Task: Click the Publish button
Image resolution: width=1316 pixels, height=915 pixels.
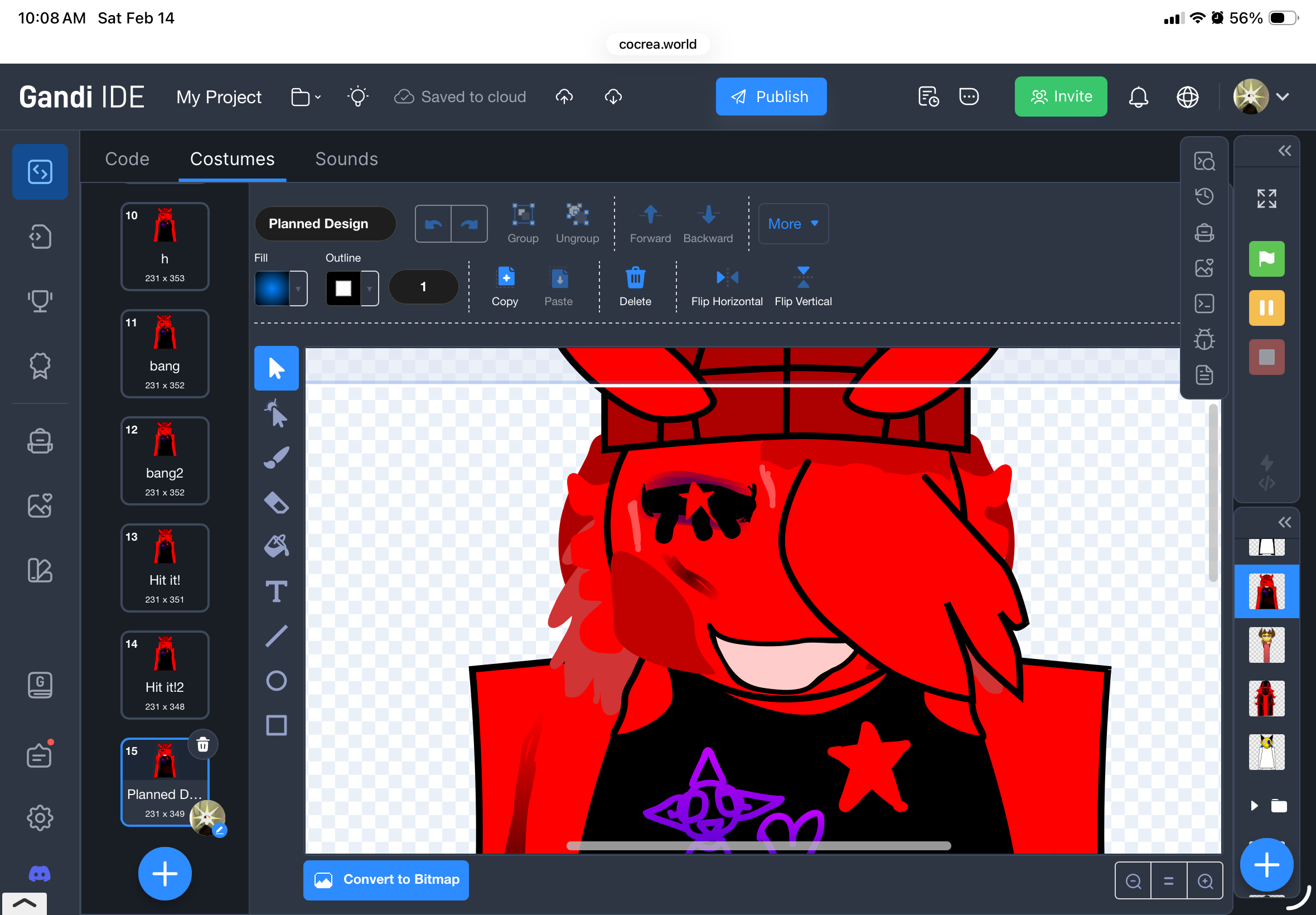Action: 771,97
